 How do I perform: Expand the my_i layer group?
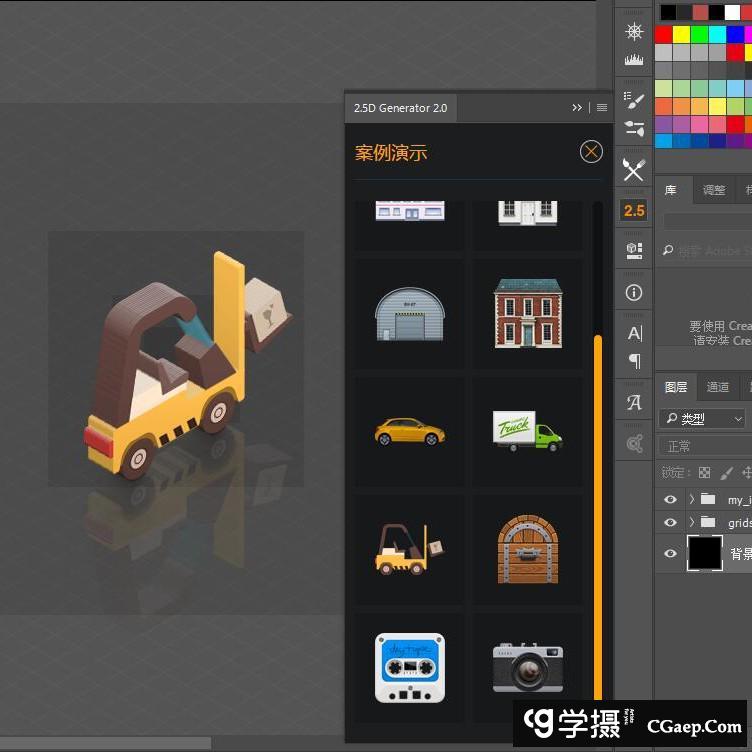click(691, 499)
